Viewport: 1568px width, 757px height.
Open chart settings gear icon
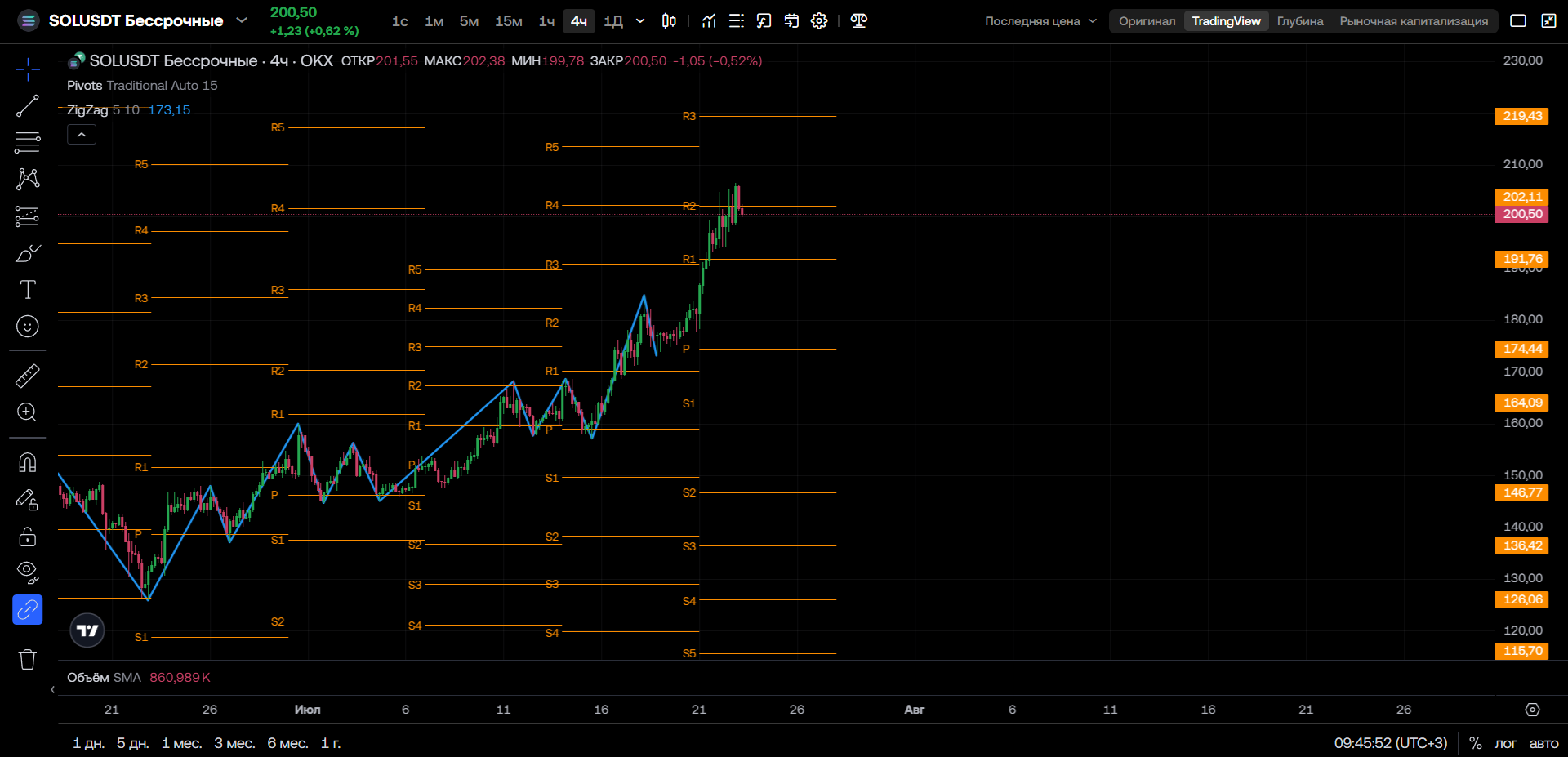click(819, 21)
